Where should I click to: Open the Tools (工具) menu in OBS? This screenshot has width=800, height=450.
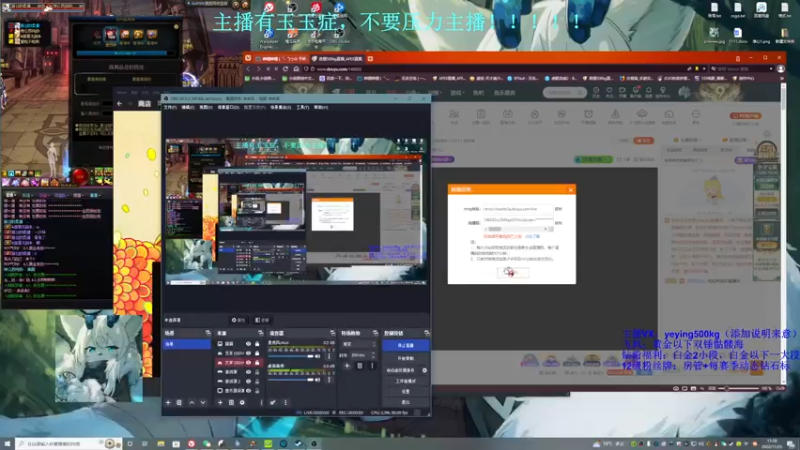[303, 108]
